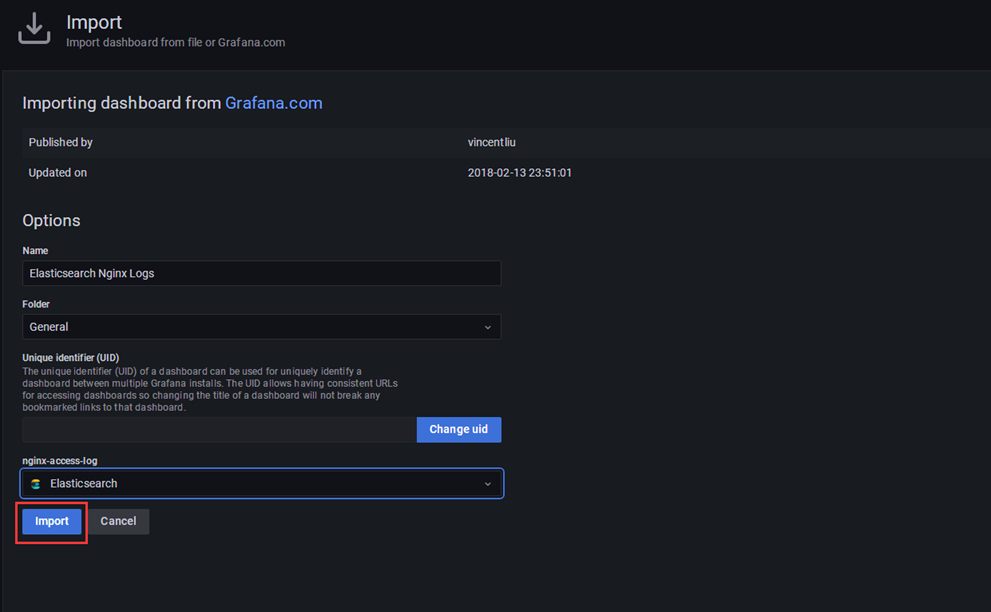Click the Change uid button
Viewport: 991px width, 612px height.
pyautogui.click(x=459, y=429)
